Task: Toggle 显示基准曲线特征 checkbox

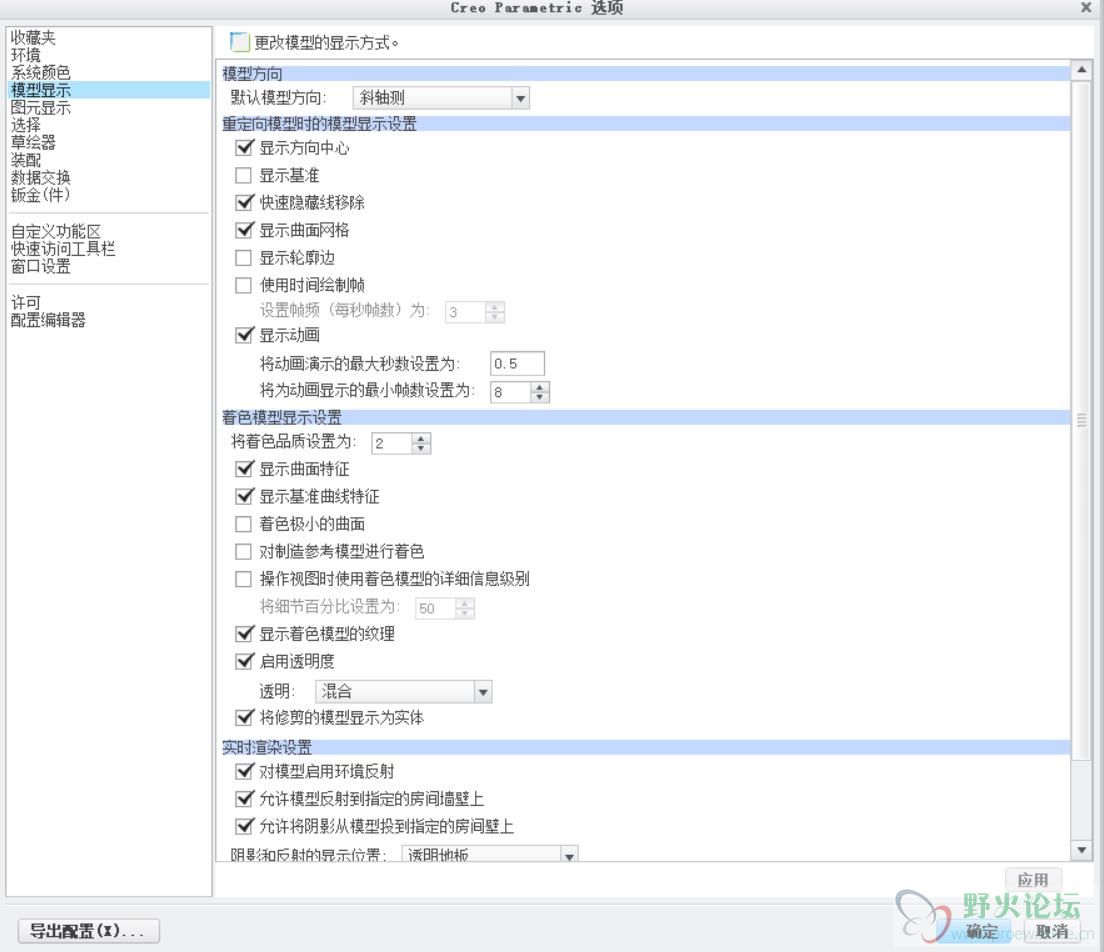Action: [x=244, y=496]
